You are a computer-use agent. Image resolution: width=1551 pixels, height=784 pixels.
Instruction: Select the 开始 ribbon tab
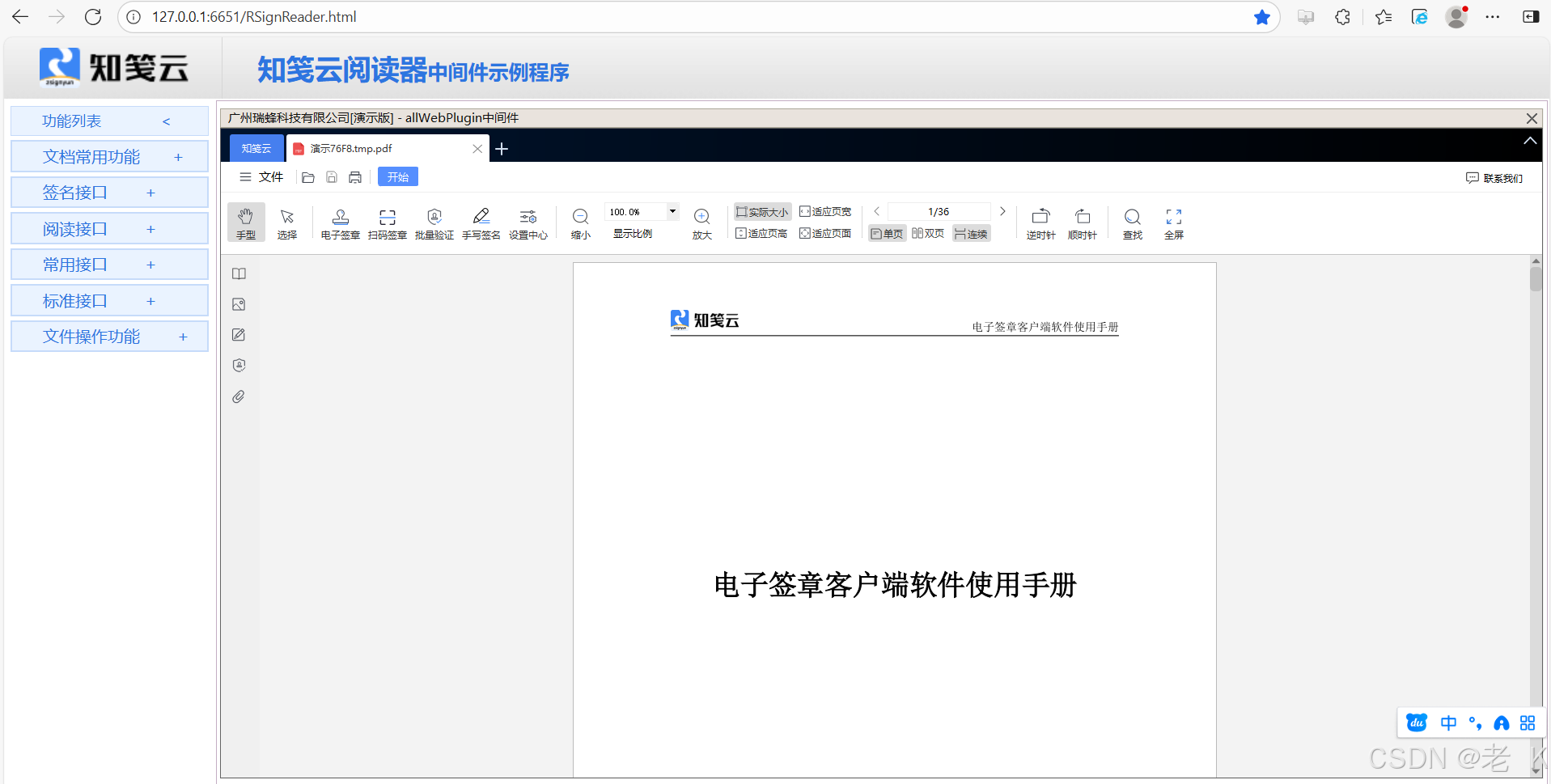coord(397,177)
